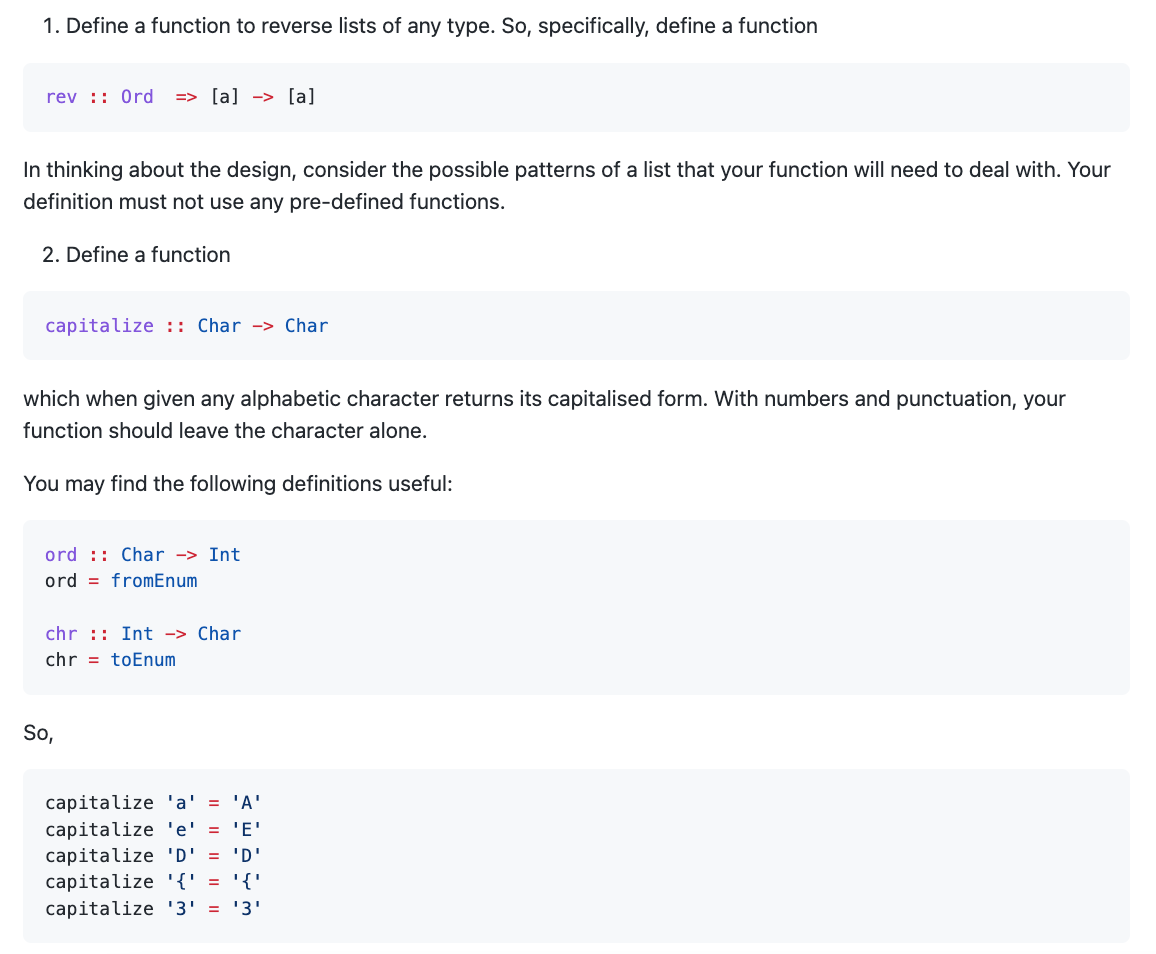This screenshot has width=1156, height=954.
Task: Select the capitalize 'D' = 'D' line
Action: (153, 855)
